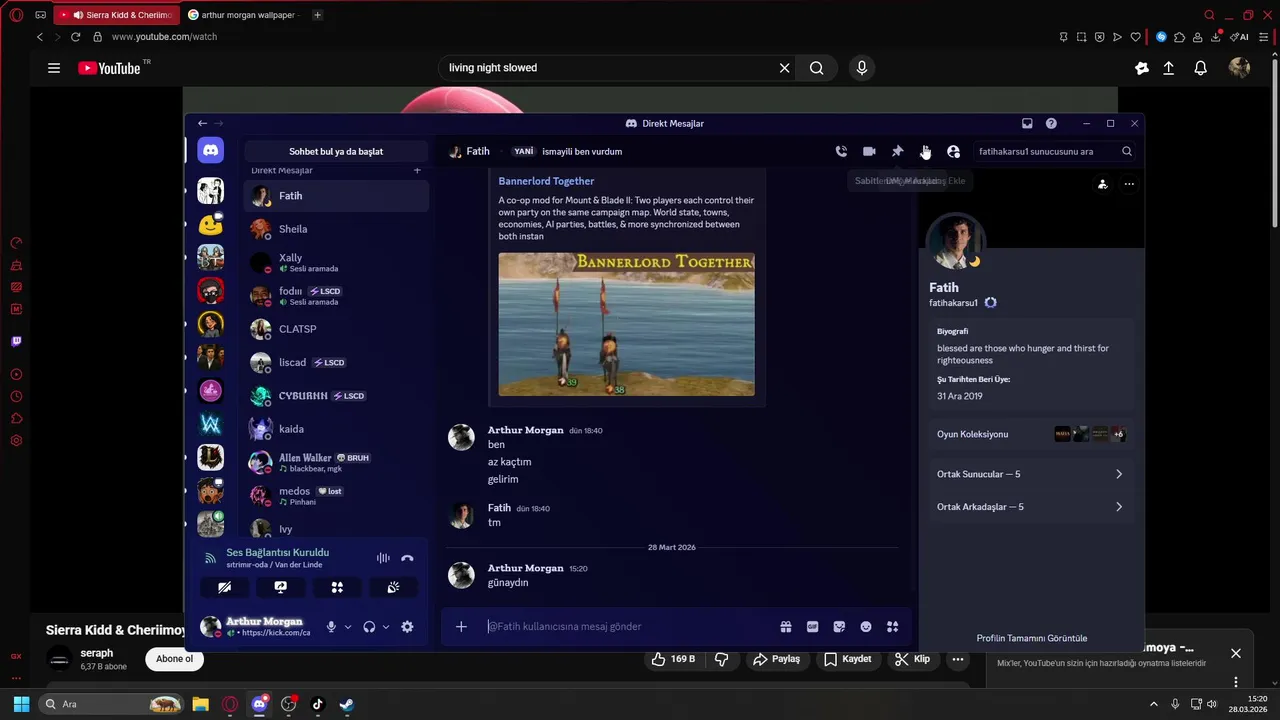Open Xally direct message
Viewport: 1280px width, 720px height.
[x=336, y=262]
